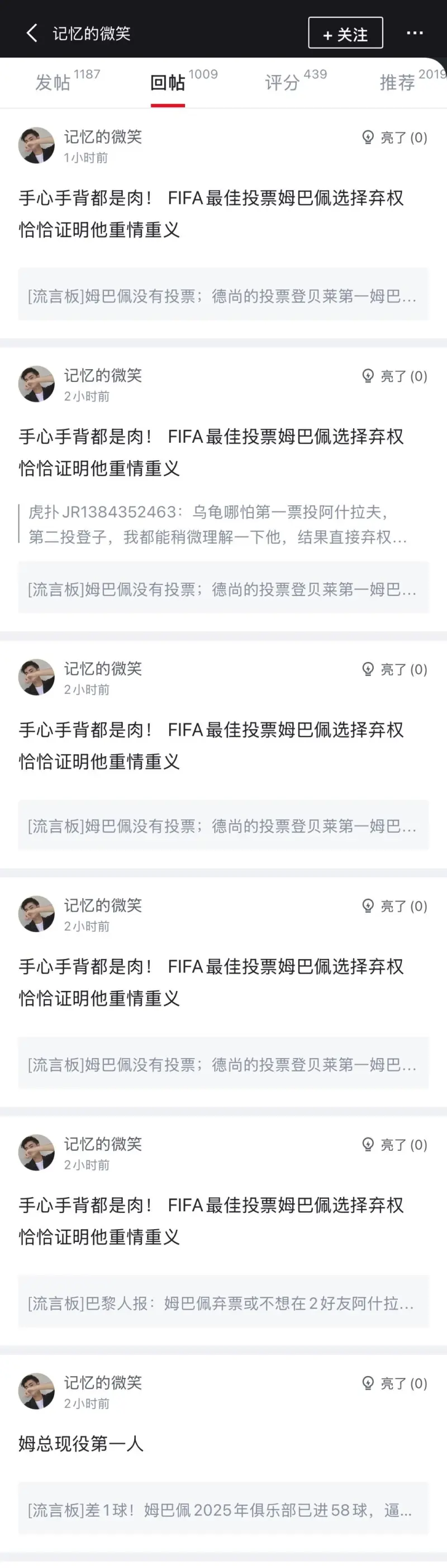Open 巴黎人报 姆巴佩弃票 source thread
Viewport: 447px width, 1568px height.
[222, 1303]
